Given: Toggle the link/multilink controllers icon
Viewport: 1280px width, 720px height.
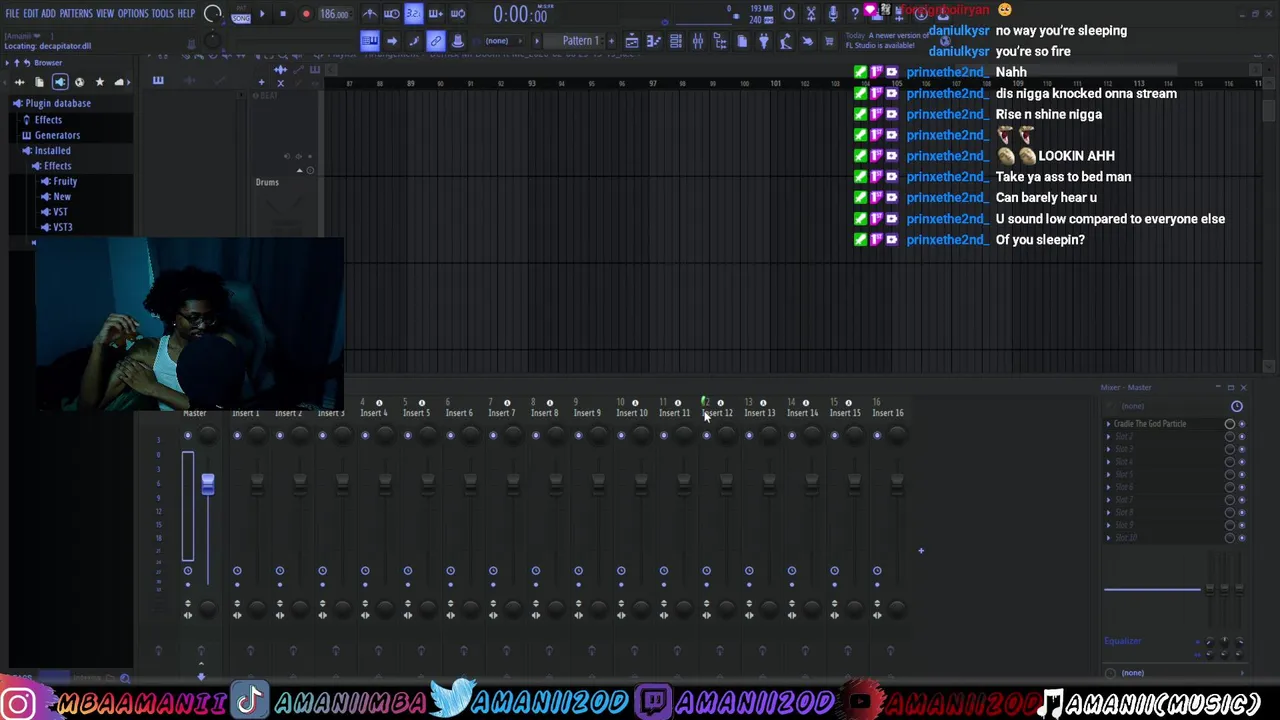Looking at the screenshot, I should (435, 41).
